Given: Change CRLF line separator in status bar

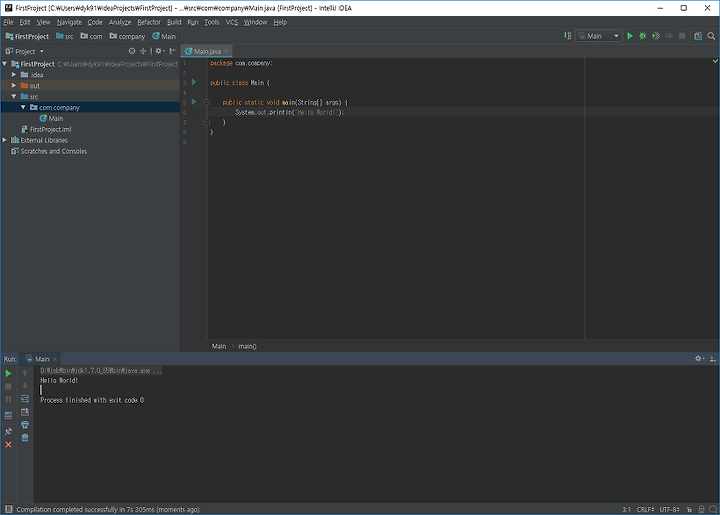Looking at the screenshot, I should click(x=645, y=509).
